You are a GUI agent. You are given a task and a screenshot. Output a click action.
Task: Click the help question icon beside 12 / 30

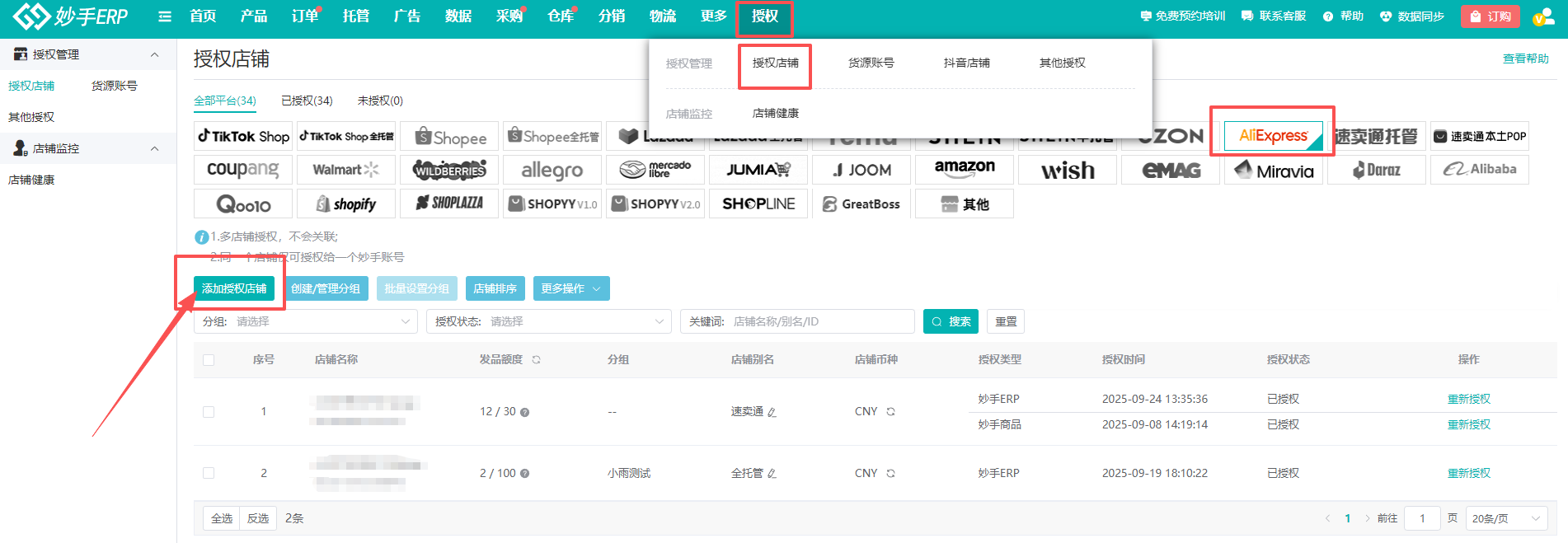tap(524, 412)
